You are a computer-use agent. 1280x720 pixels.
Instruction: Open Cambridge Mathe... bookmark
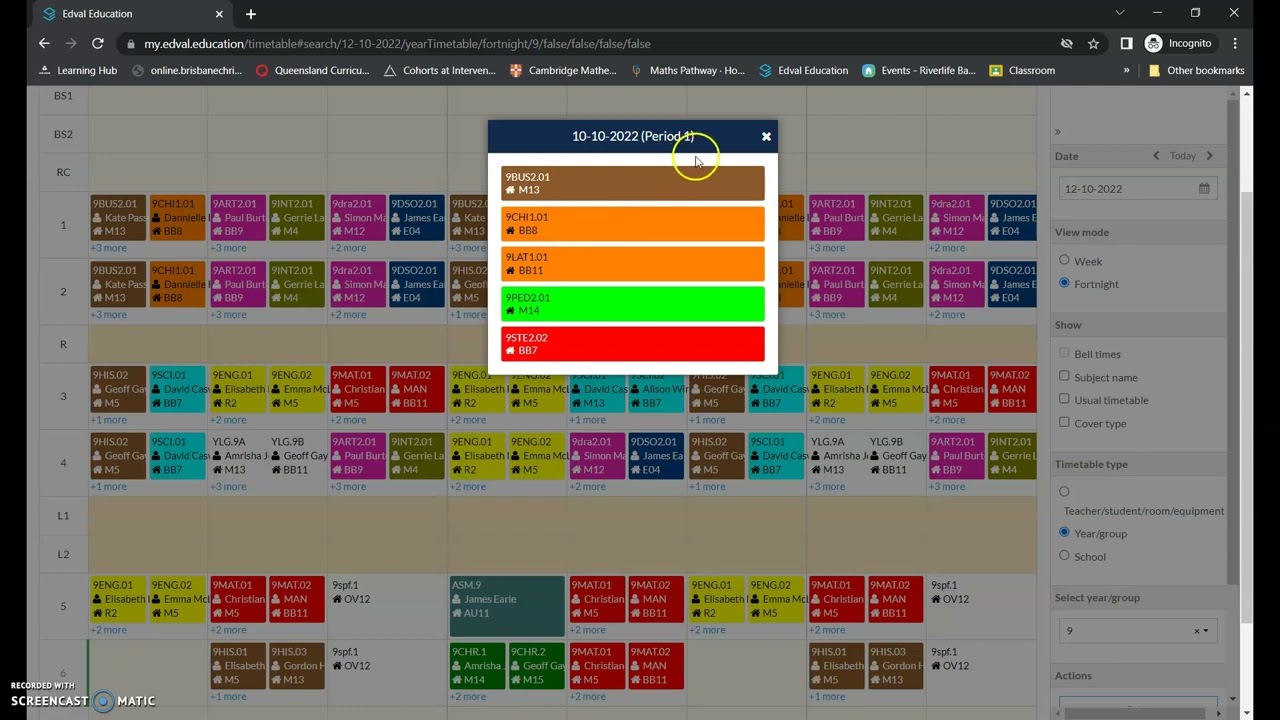click(x=563, y=71)
